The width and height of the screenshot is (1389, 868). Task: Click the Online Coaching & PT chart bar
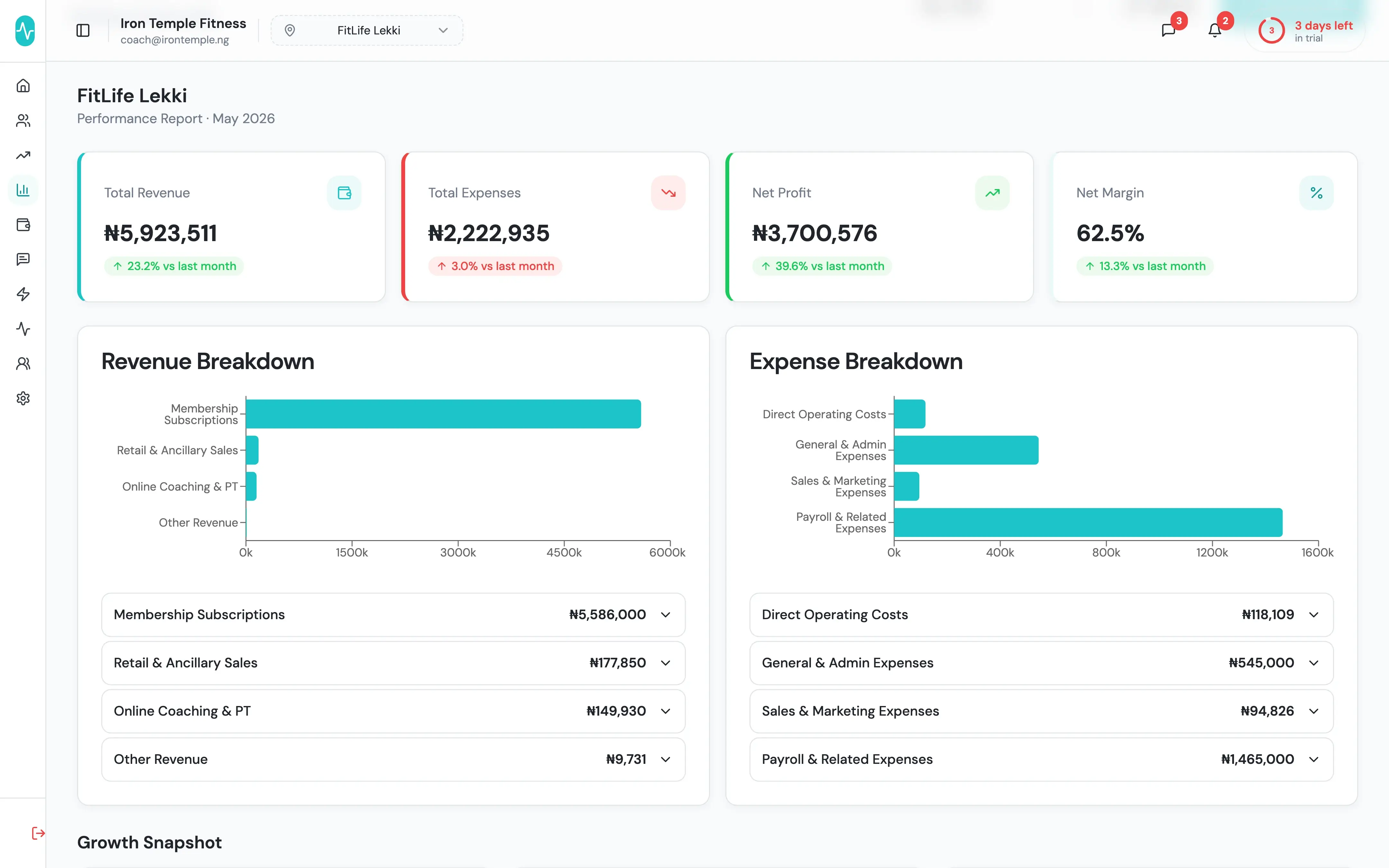[251, 486]
